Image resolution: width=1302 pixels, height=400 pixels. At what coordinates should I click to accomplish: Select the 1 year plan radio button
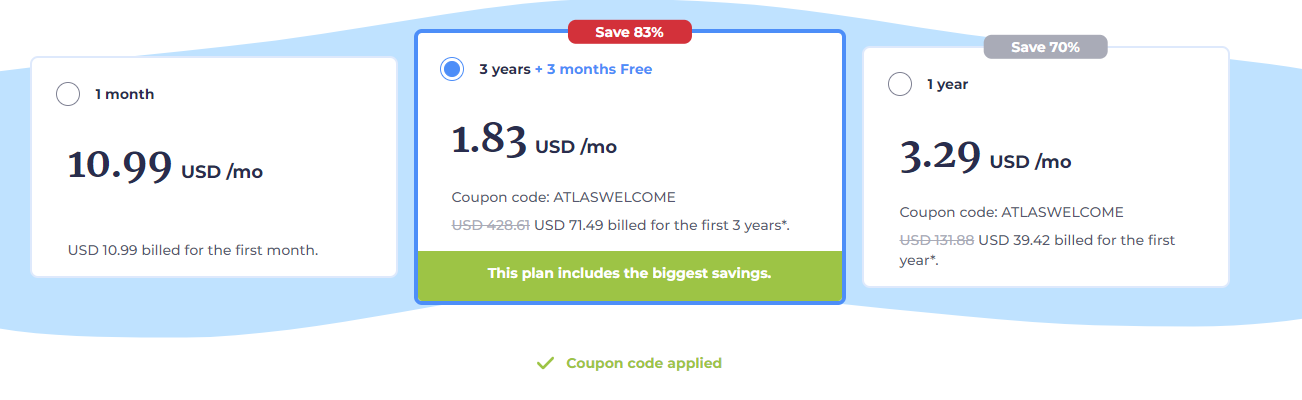[899, 85]
